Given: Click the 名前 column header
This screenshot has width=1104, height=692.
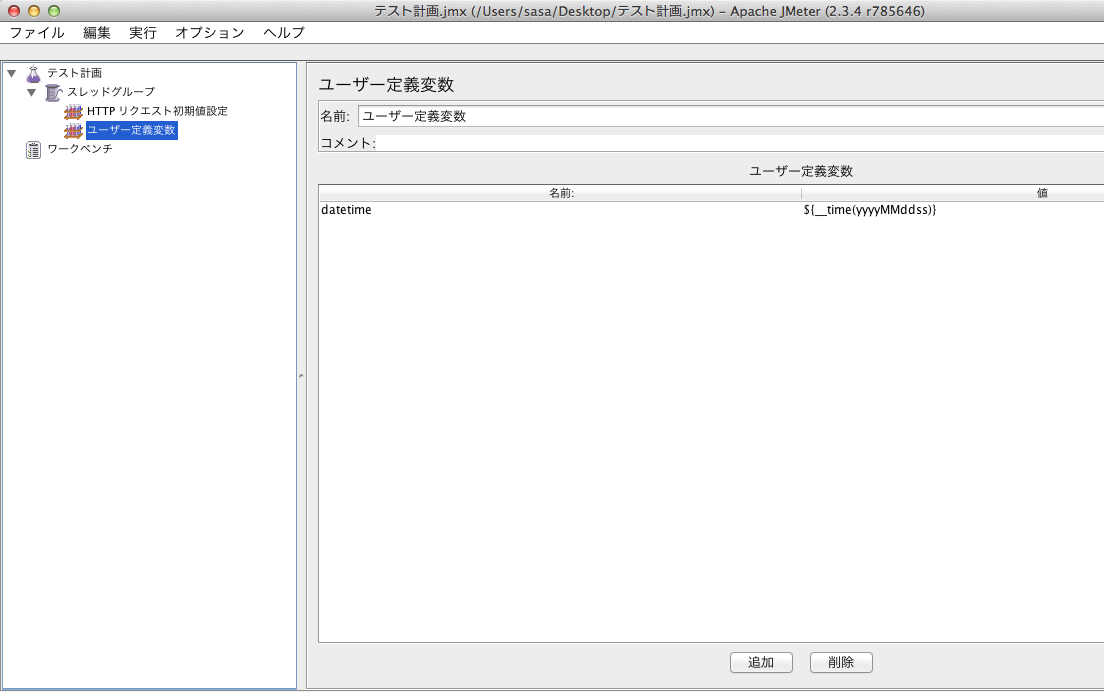Looking at the screenshot, I should (x=560, y=193).
